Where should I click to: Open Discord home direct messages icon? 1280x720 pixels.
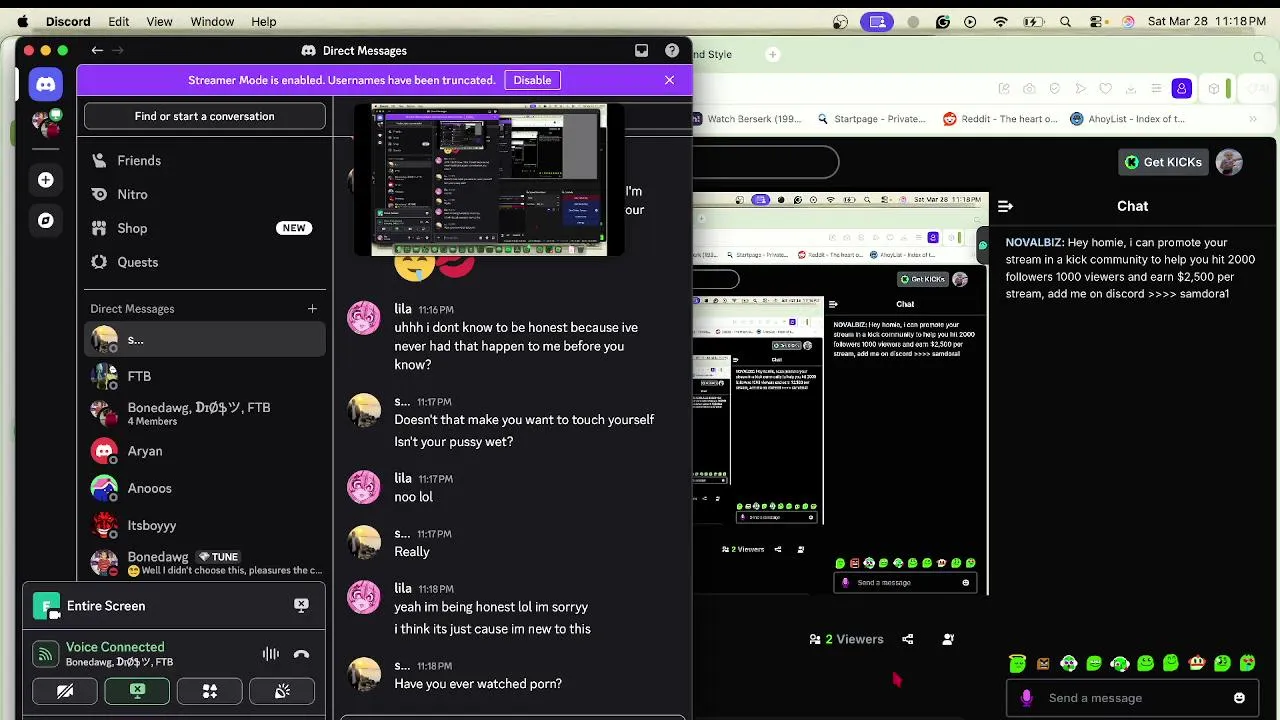tap(45, 84)
